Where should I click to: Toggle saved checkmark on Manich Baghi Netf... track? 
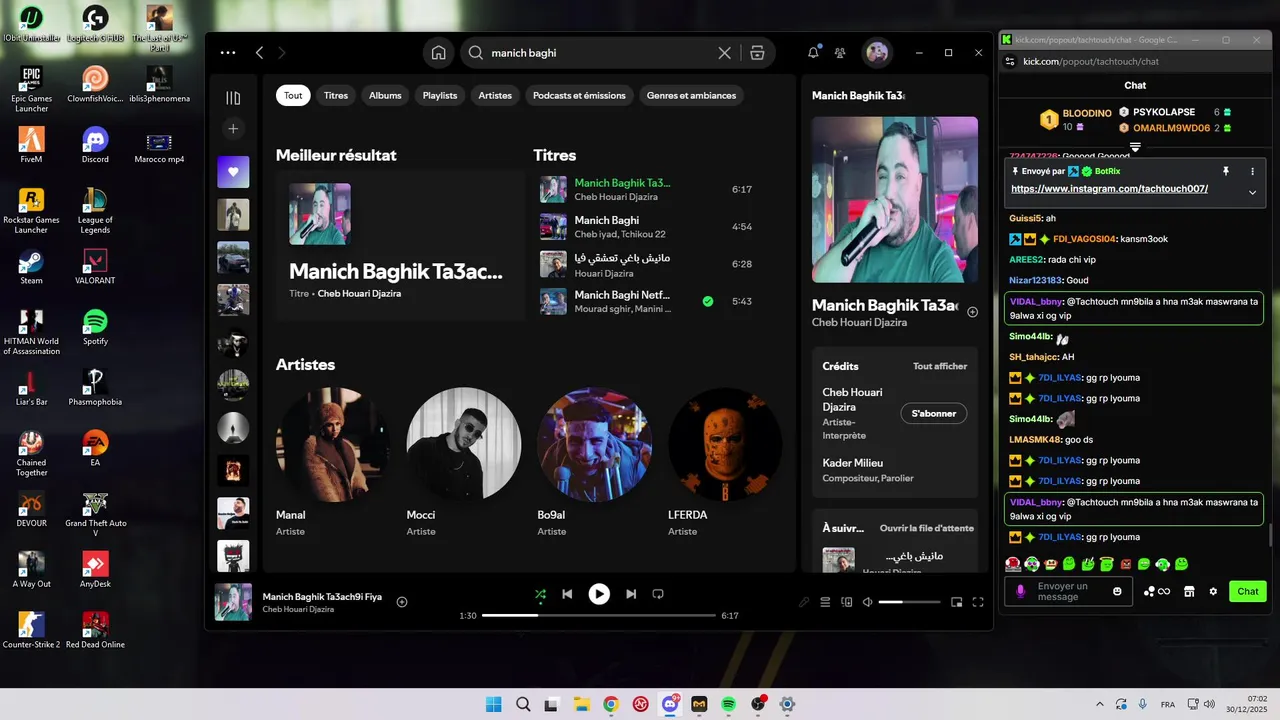tap(708, 301)
